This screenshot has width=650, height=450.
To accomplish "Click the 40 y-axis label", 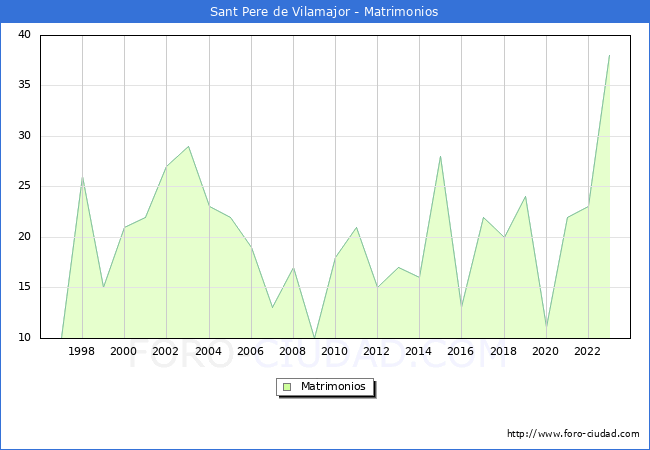I will pos(24,34).
